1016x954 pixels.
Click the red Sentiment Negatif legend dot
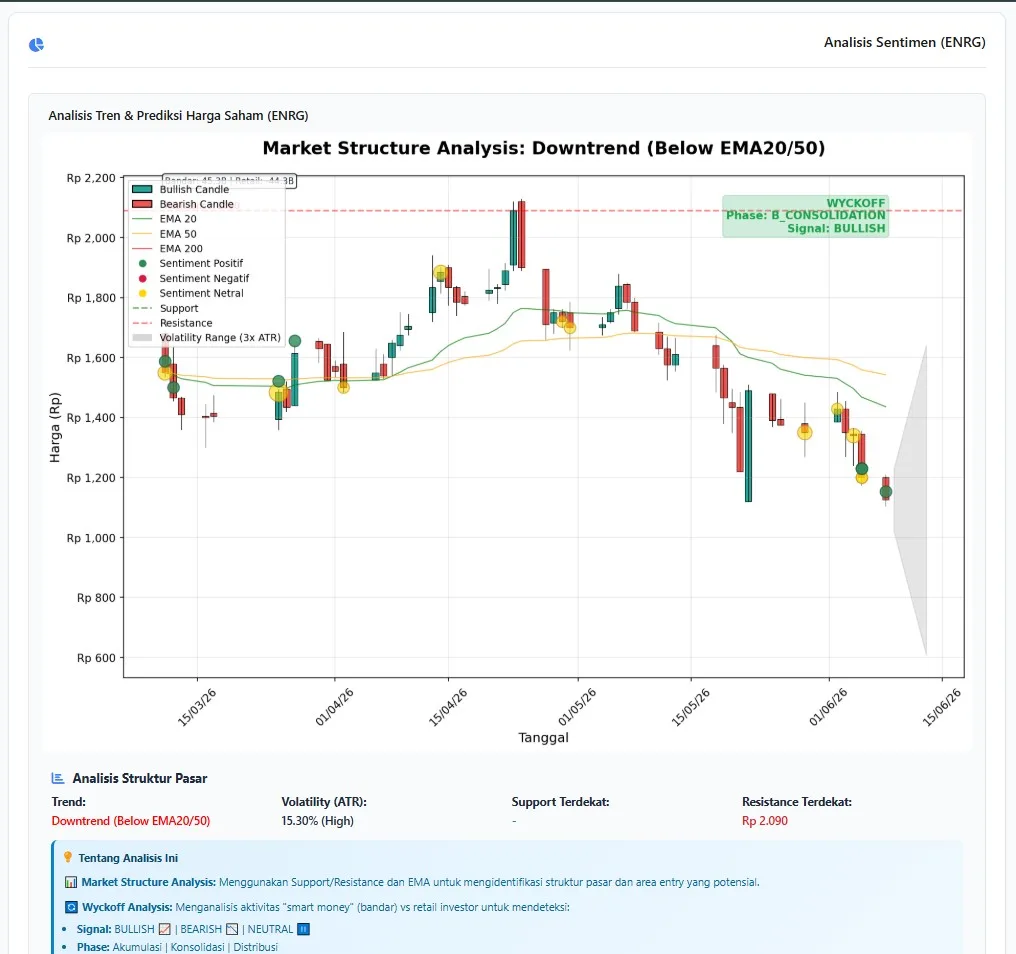pos(143,279)
